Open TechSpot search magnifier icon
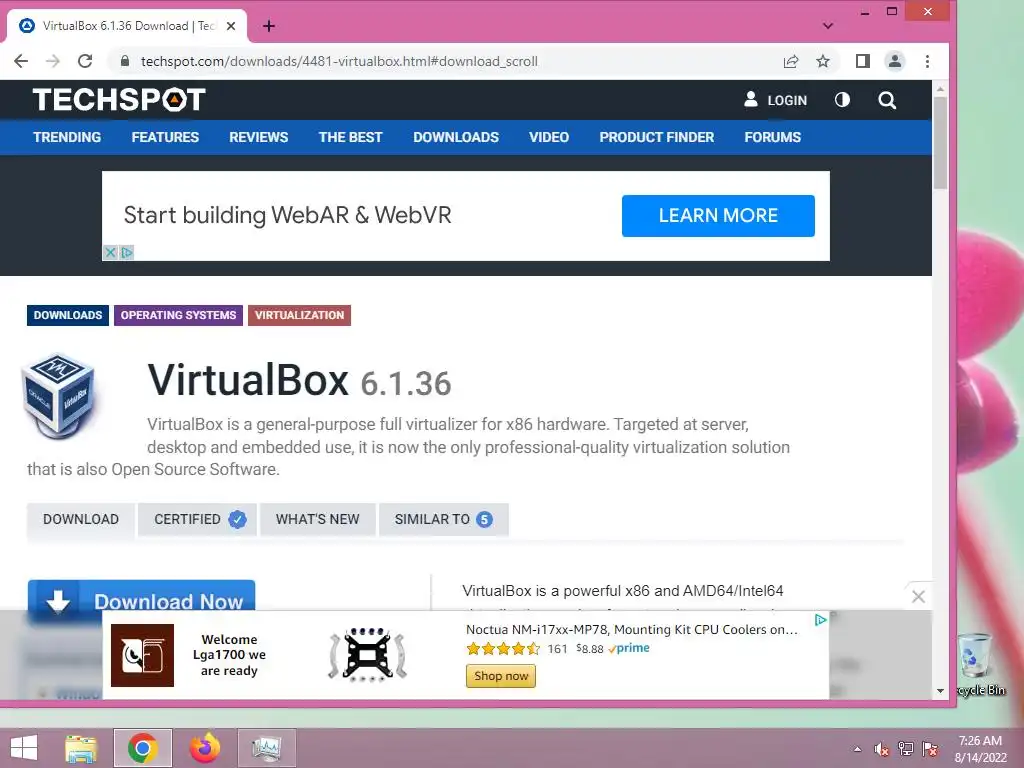Screen dimensions: 1024x768 887,100
